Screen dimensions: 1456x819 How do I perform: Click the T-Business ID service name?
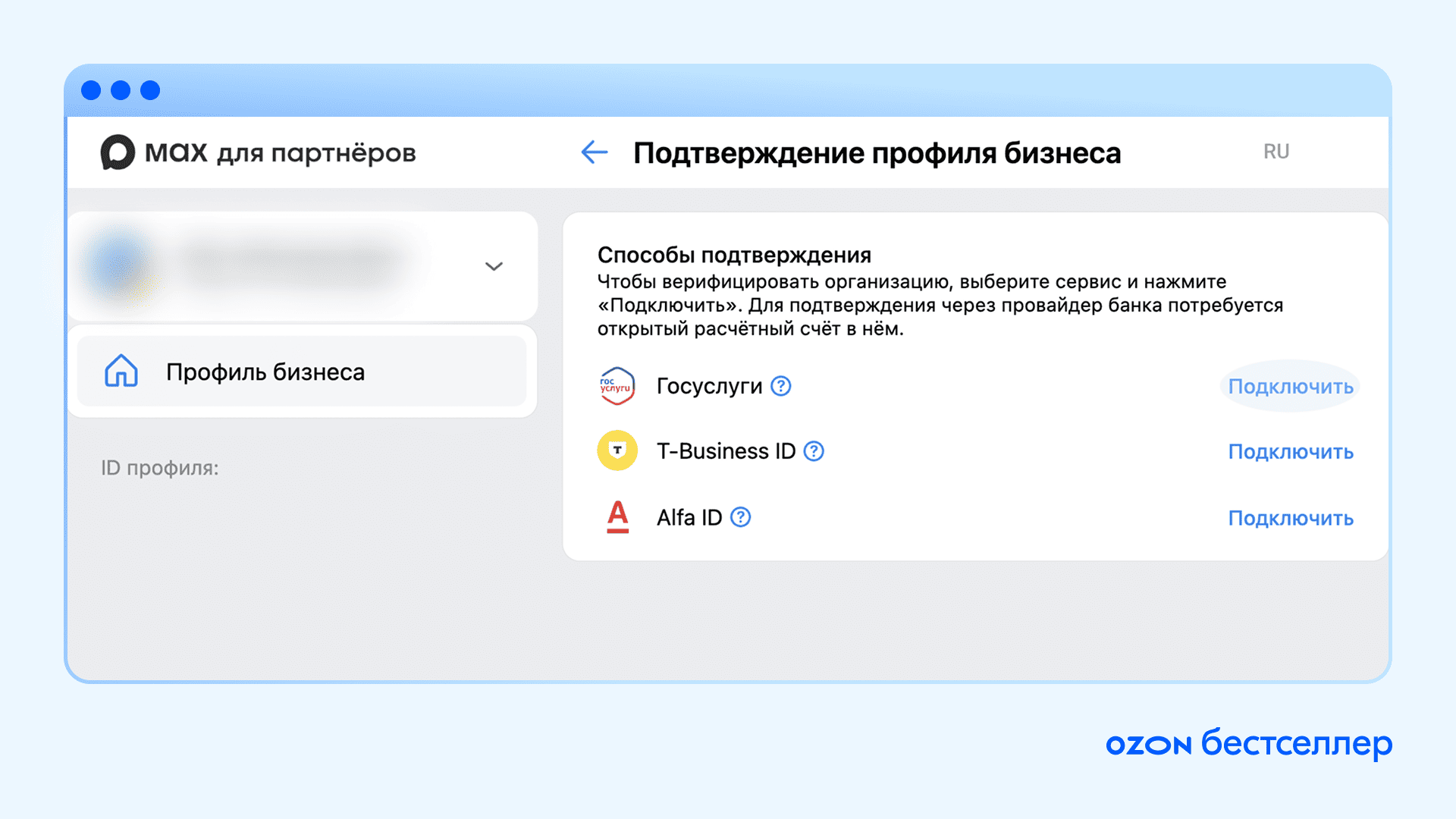pos(726,451)
